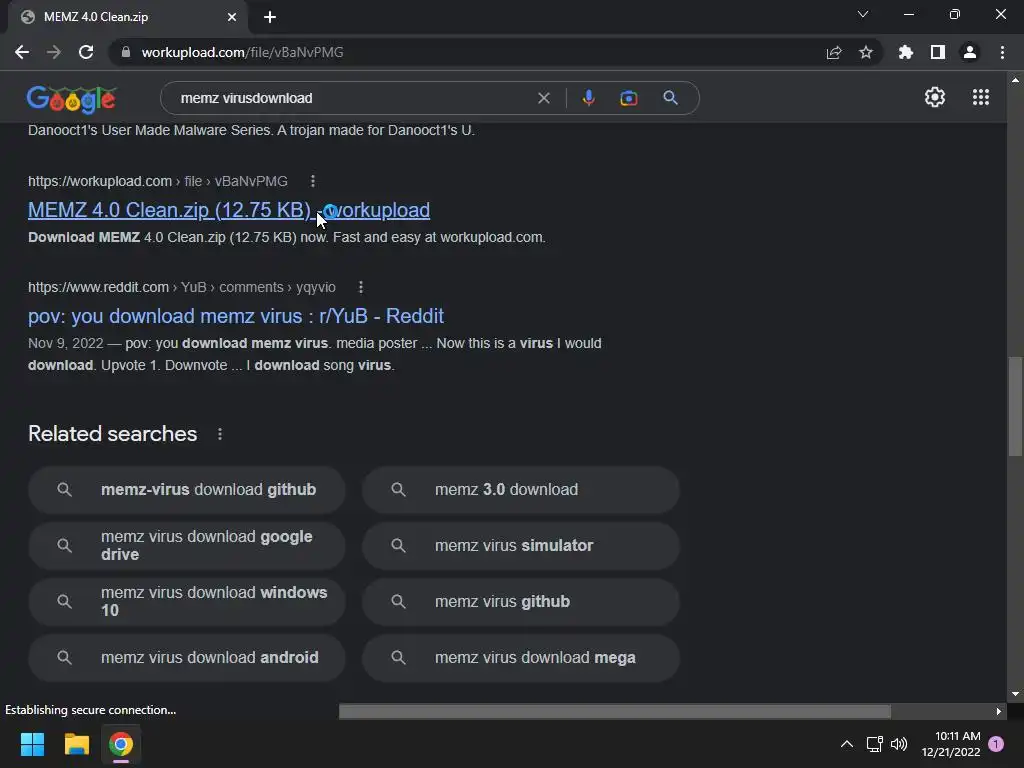Open the clock showing 10:11 AM
The width and height of the screenshot is (1024, 768).
pos(951,744)
